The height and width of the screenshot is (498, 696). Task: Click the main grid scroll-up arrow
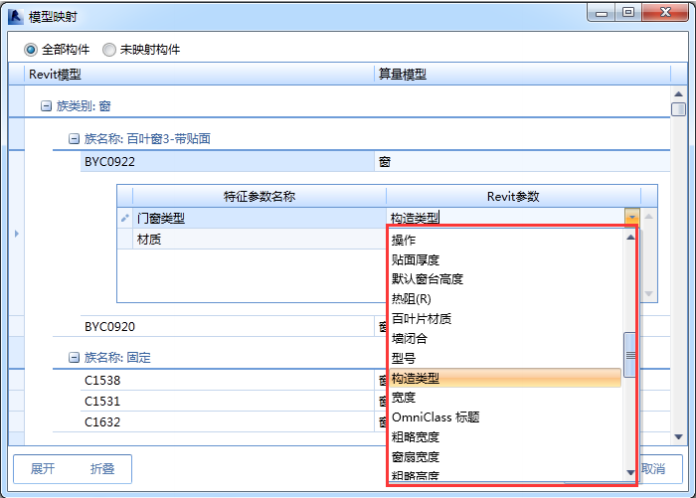coord(678,94)
